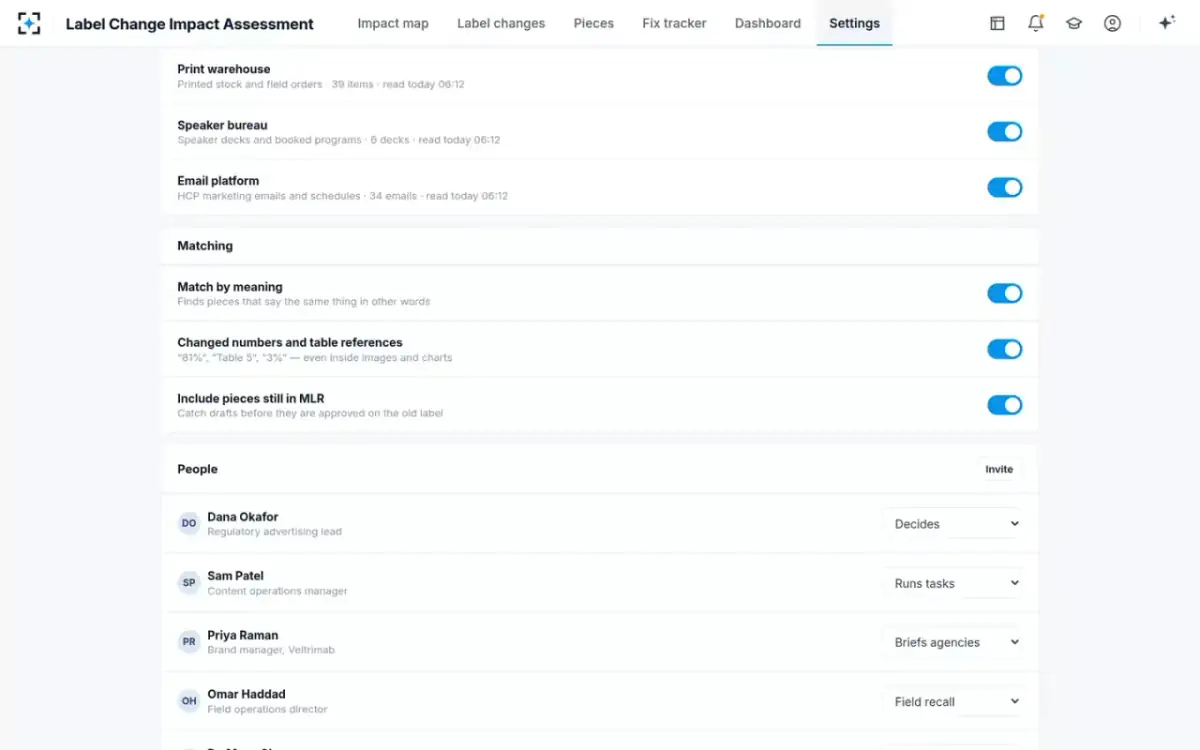Click the Sam Patel name
The width and height of the screenshot is (1200, 750).
[235, 576]
